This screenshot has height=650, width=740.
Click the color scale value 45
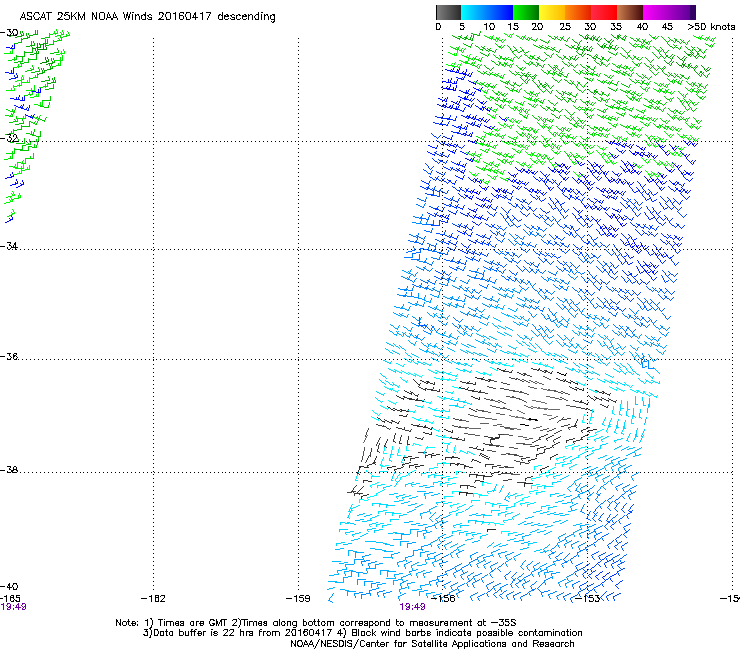(667, 27)
